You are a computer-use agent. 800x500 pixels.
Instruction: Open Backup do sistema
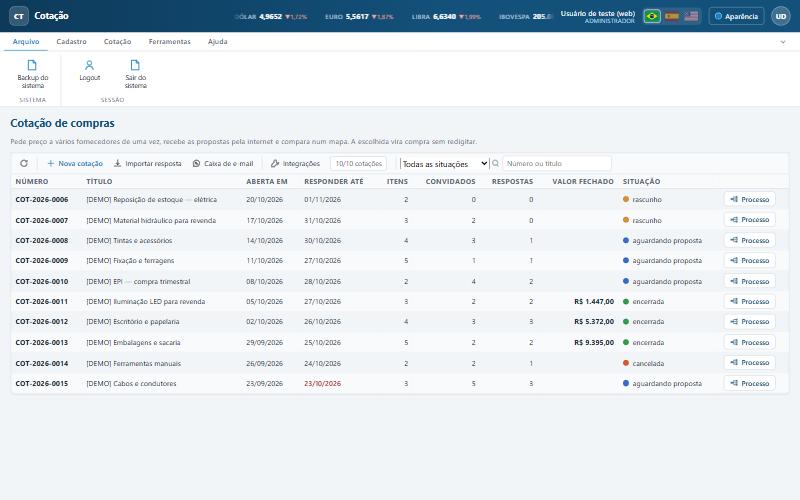click(33, 74)
